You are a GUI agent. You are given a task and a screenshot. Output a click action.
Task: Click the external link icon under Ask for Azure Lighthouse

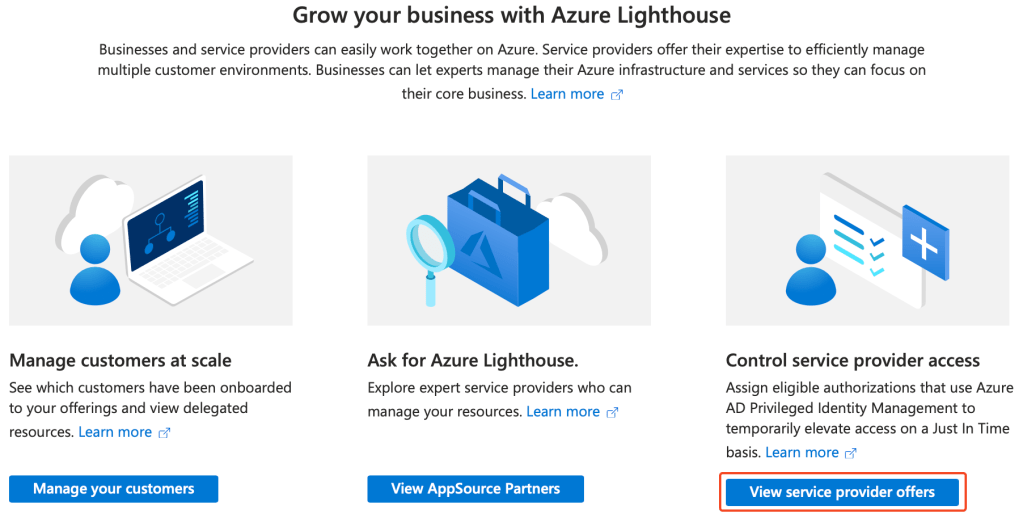tap(613, 412)
